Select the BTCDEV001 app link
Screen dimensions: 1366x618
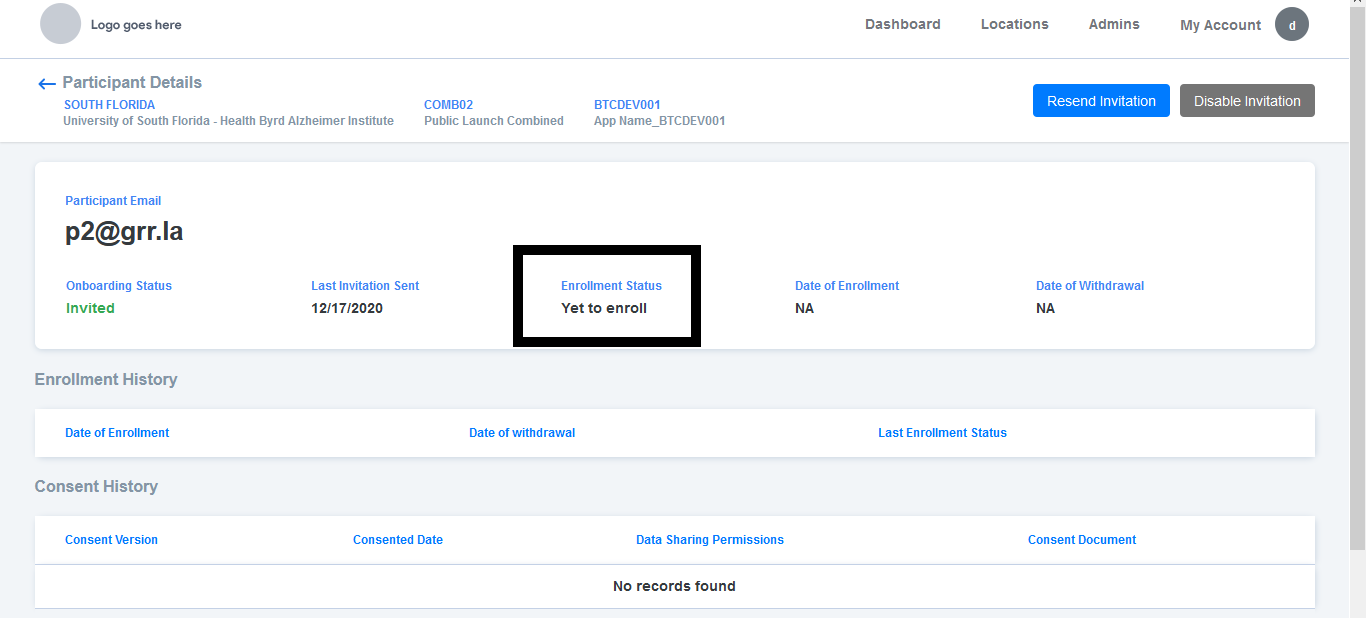click(x=627, y=105)
